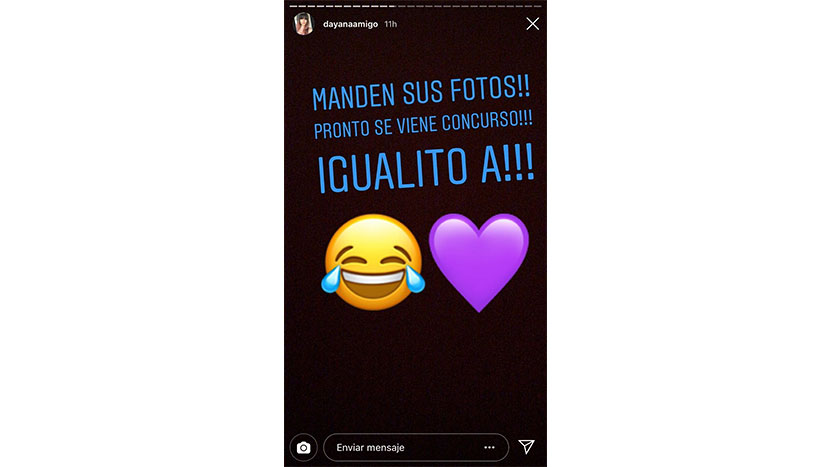Click the unfilled portion of story progress bar
Screen dimensions: 830x467
point(469,6)
